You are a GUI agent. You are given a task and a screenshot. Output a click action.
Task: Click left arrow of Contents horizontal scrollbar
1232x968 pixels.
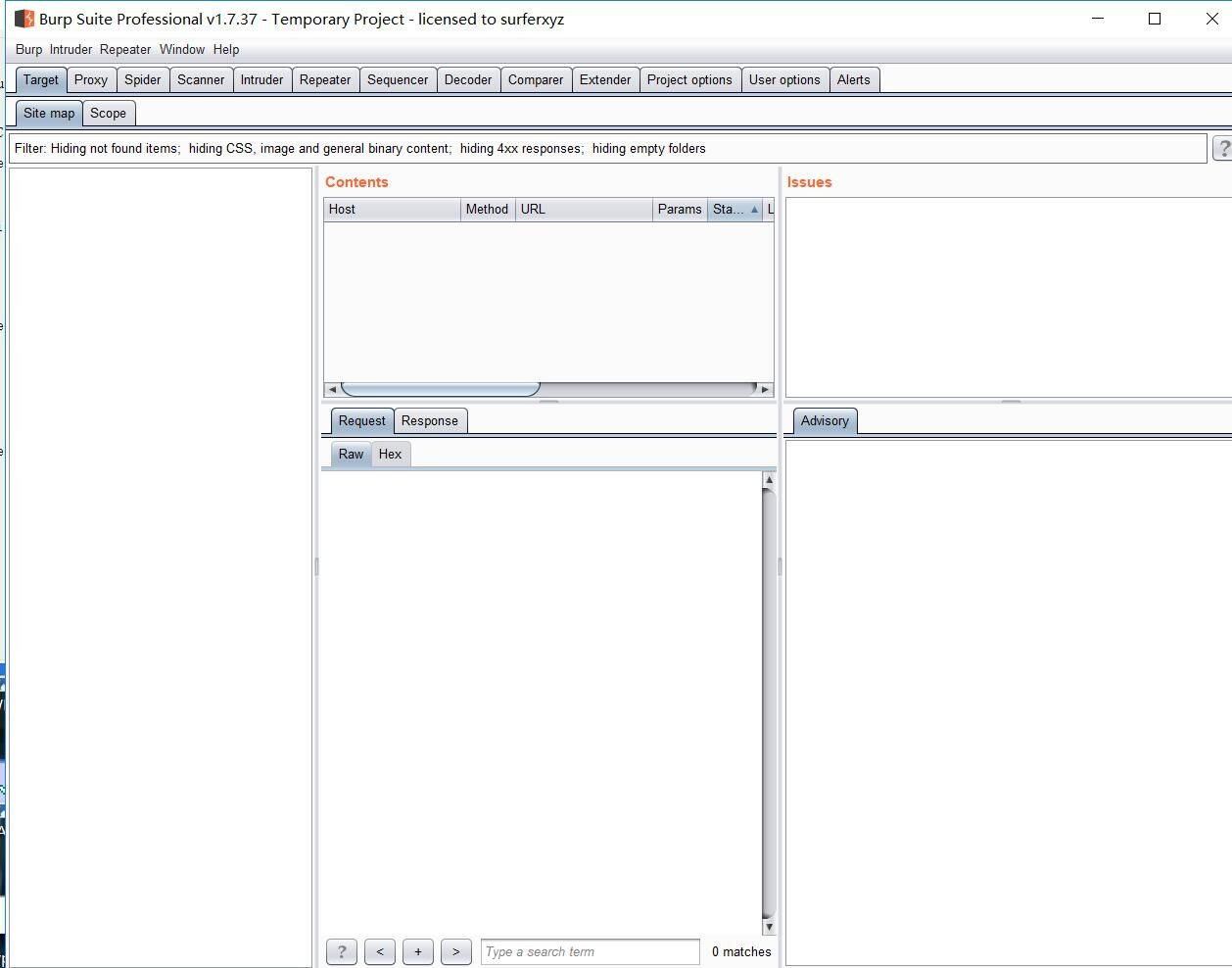point(332,389)
